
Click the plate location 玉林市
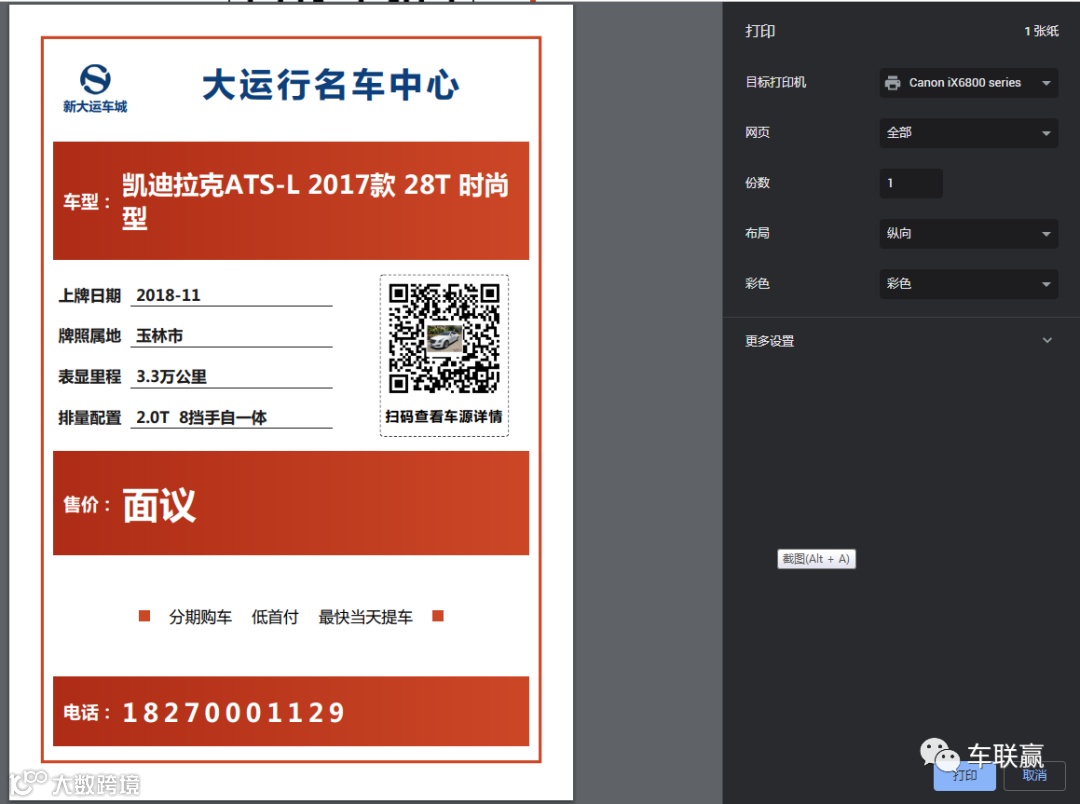[159, 336]
